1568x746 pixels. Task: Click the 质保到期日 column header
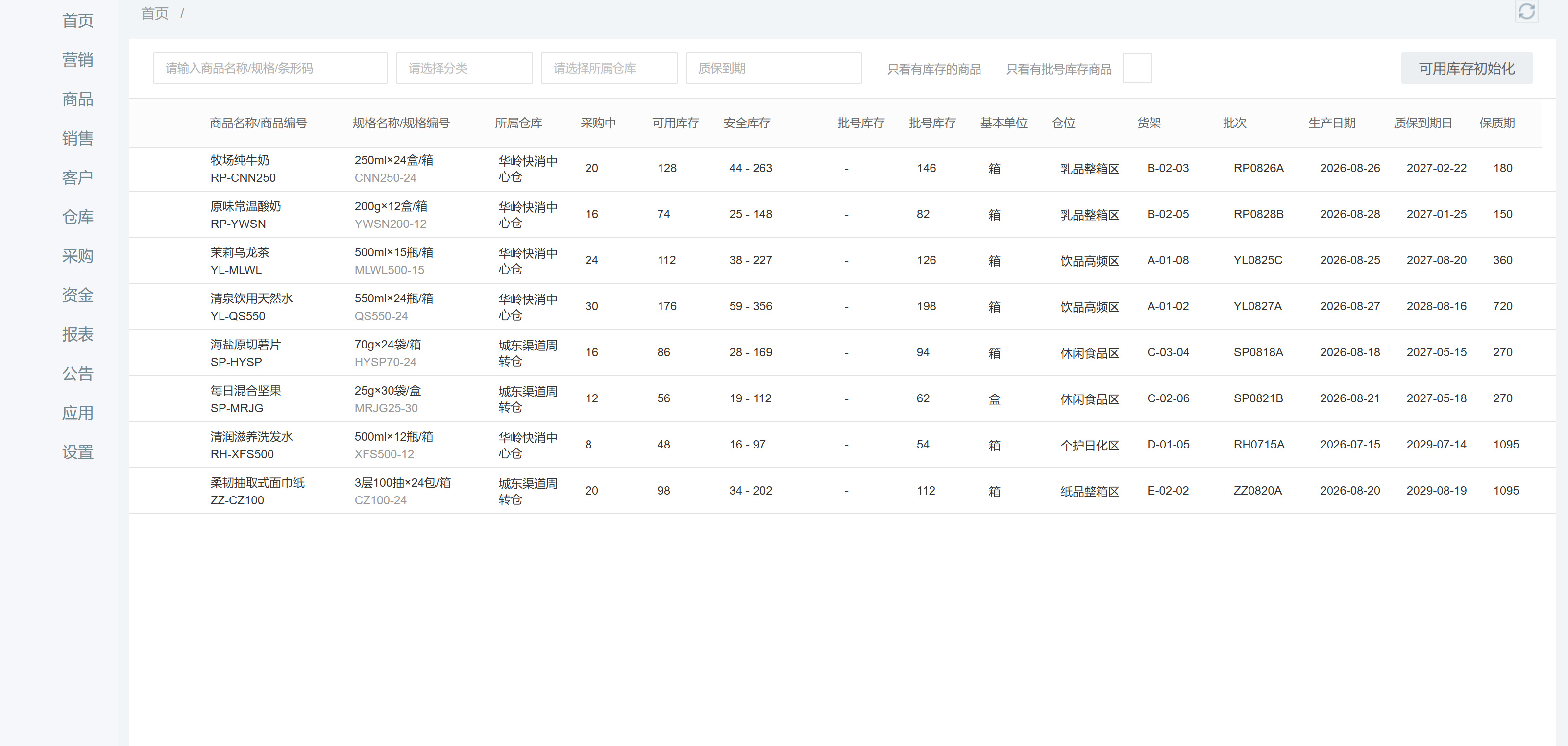(x=1423, y=123)
